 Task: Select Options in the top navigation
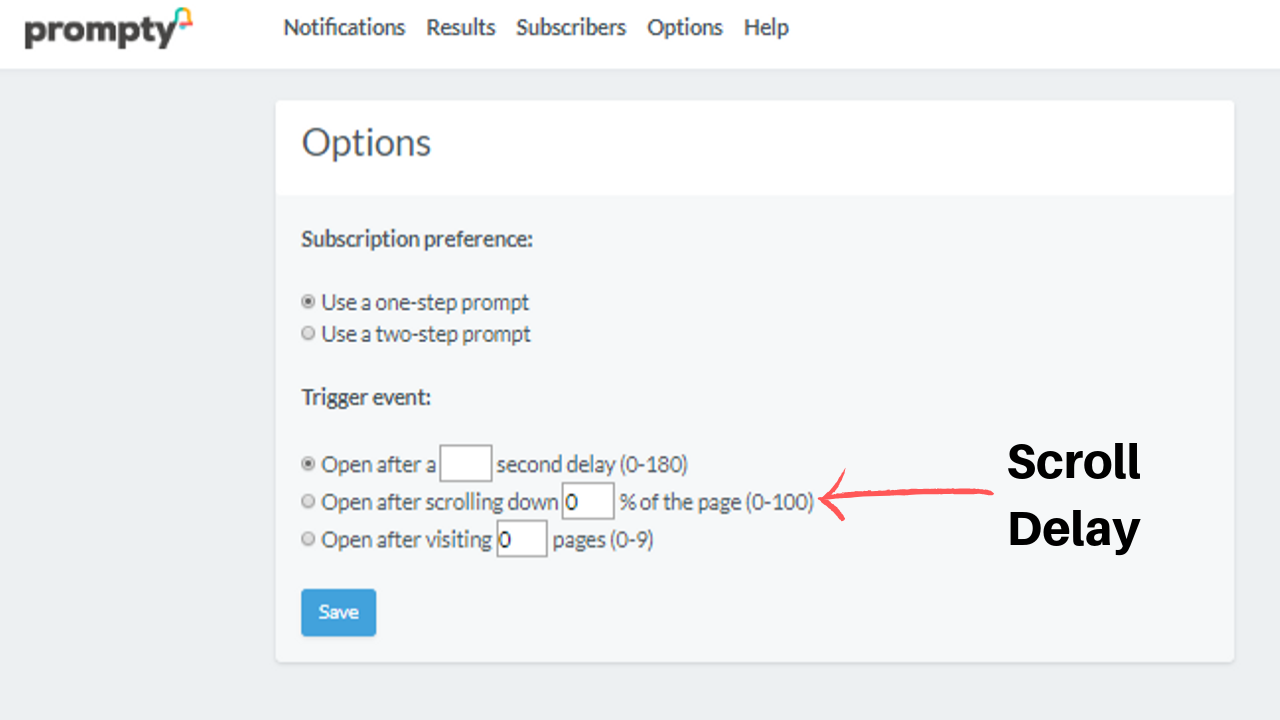pyautogui.click(x=684, y=28)
